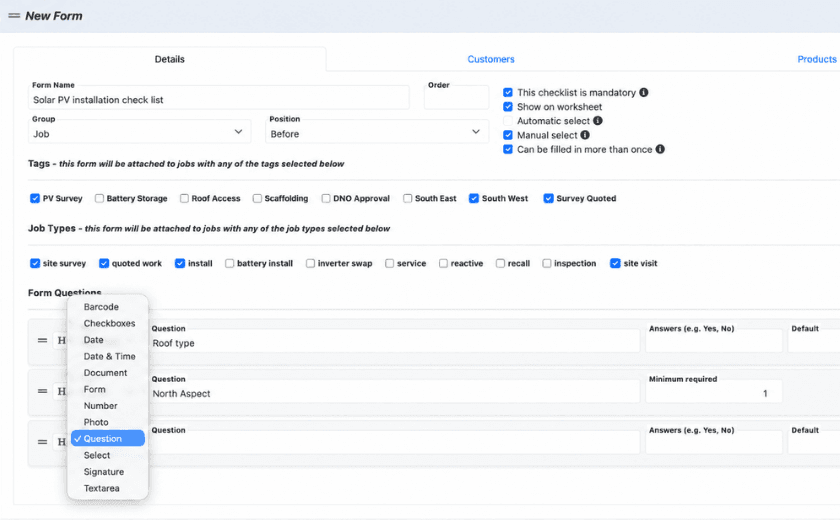This screenshot has height=520, width=840.
Task: Click the H heading icon on third question row
Action: coord(62,442)
